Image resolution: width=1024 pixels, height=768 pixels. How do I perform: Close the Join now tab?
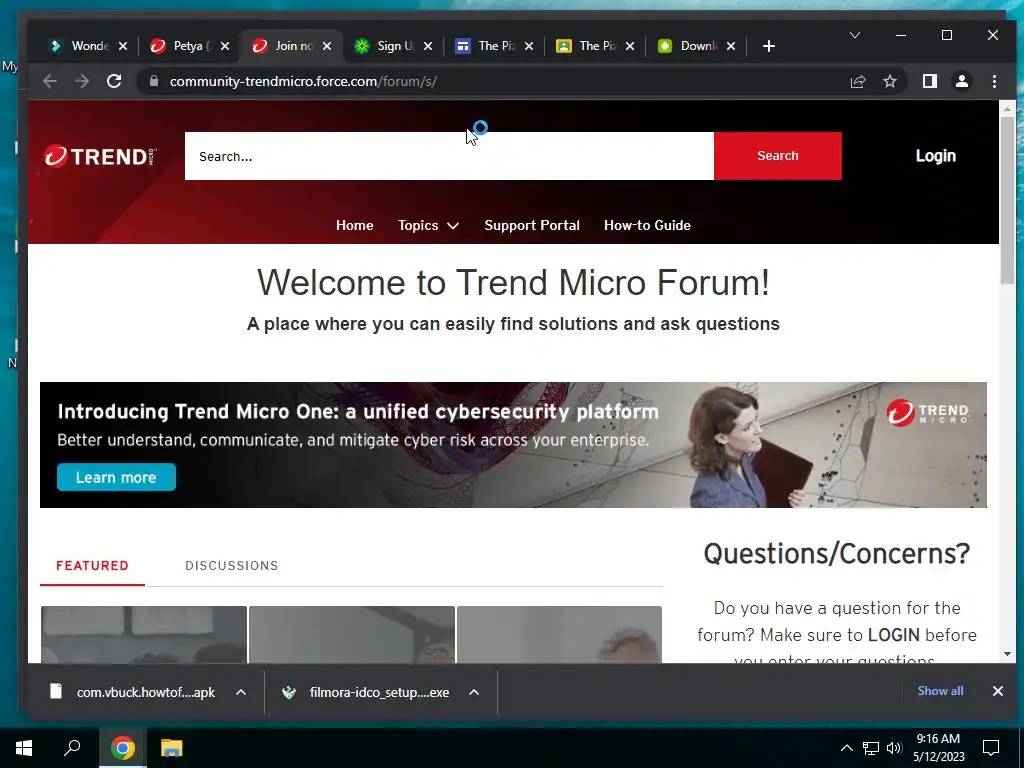tap(327, 46)
